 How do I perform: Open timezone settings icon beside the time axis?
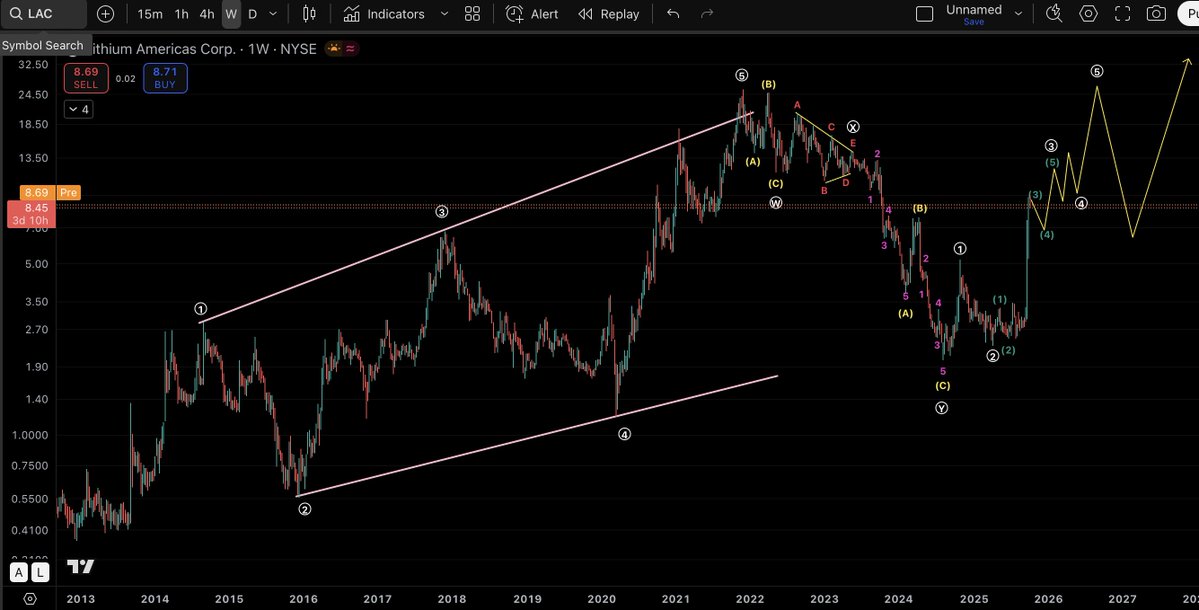(29, 599)
